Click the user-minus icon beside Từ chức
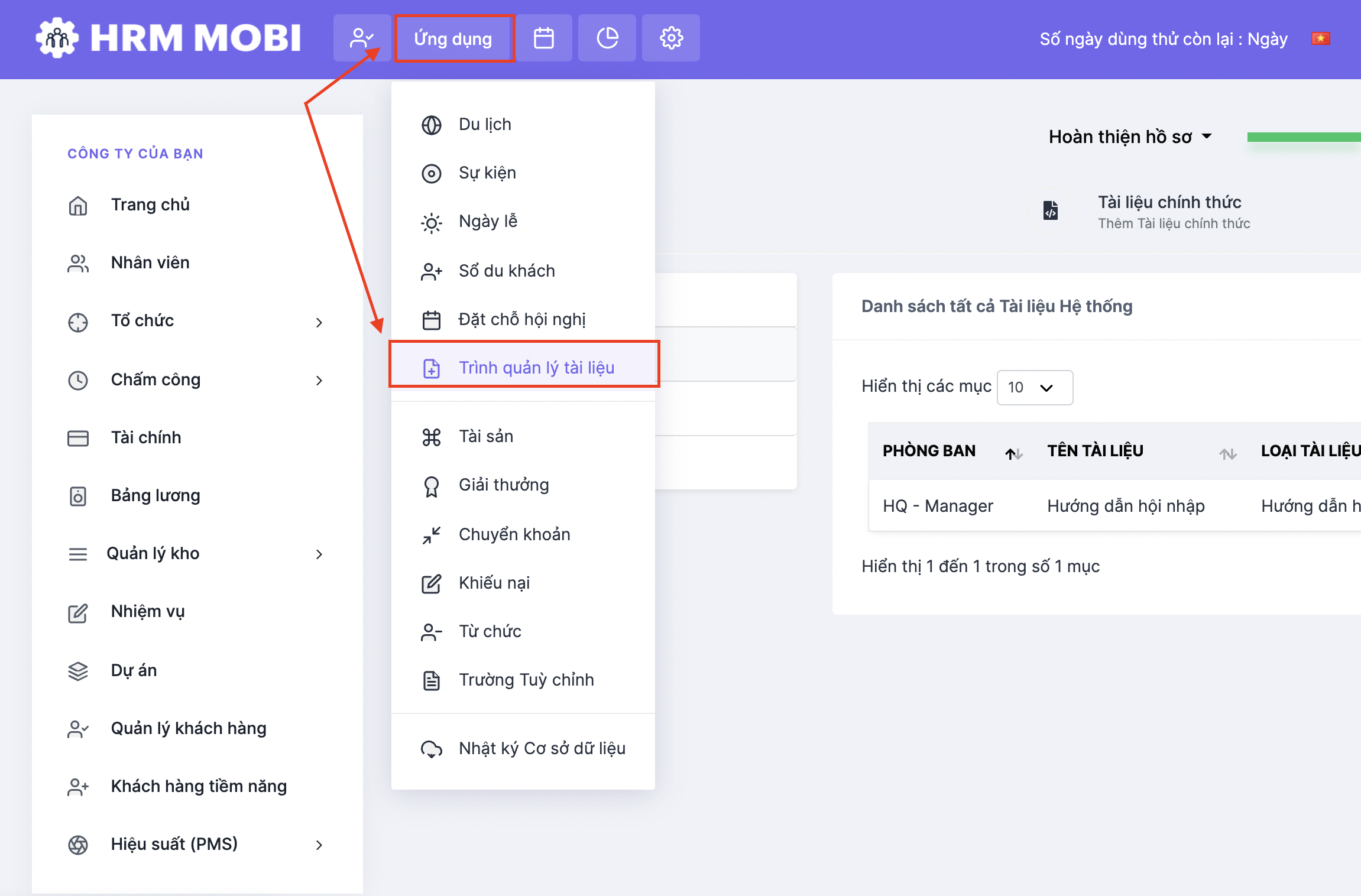Image resolution: width=1361 pixels, height=896 pixels. pyautogui.click(x=431, y=632)
